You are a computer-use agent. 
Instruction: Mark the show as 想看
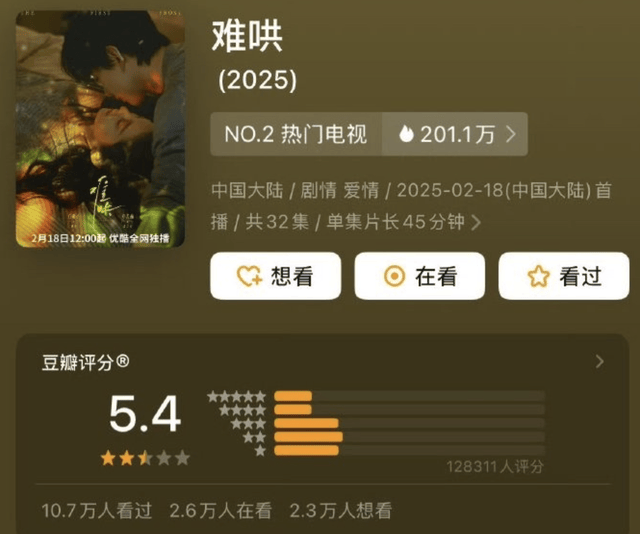pos(276,276)
